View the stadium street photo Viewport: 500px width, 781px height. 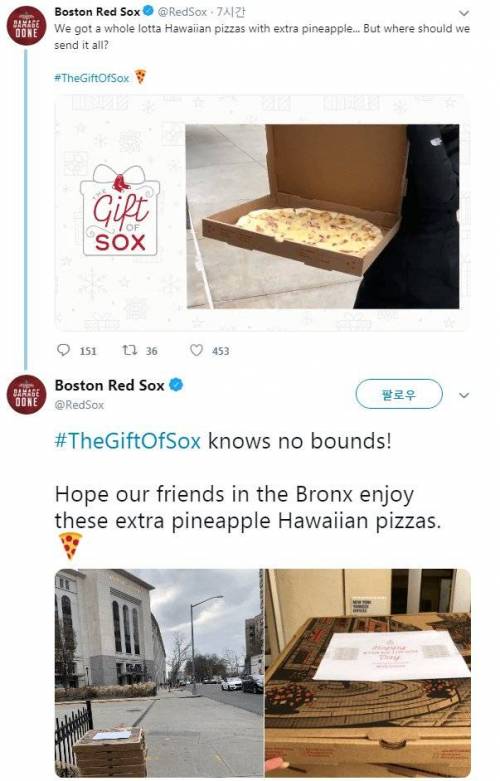159,672
